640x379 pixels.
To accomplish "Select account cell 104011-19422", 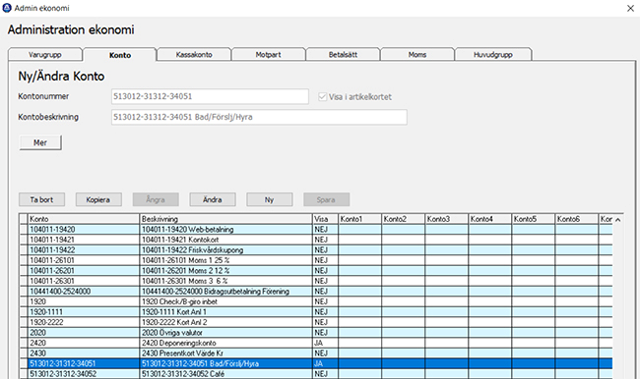I will click(x=84, y=250).
